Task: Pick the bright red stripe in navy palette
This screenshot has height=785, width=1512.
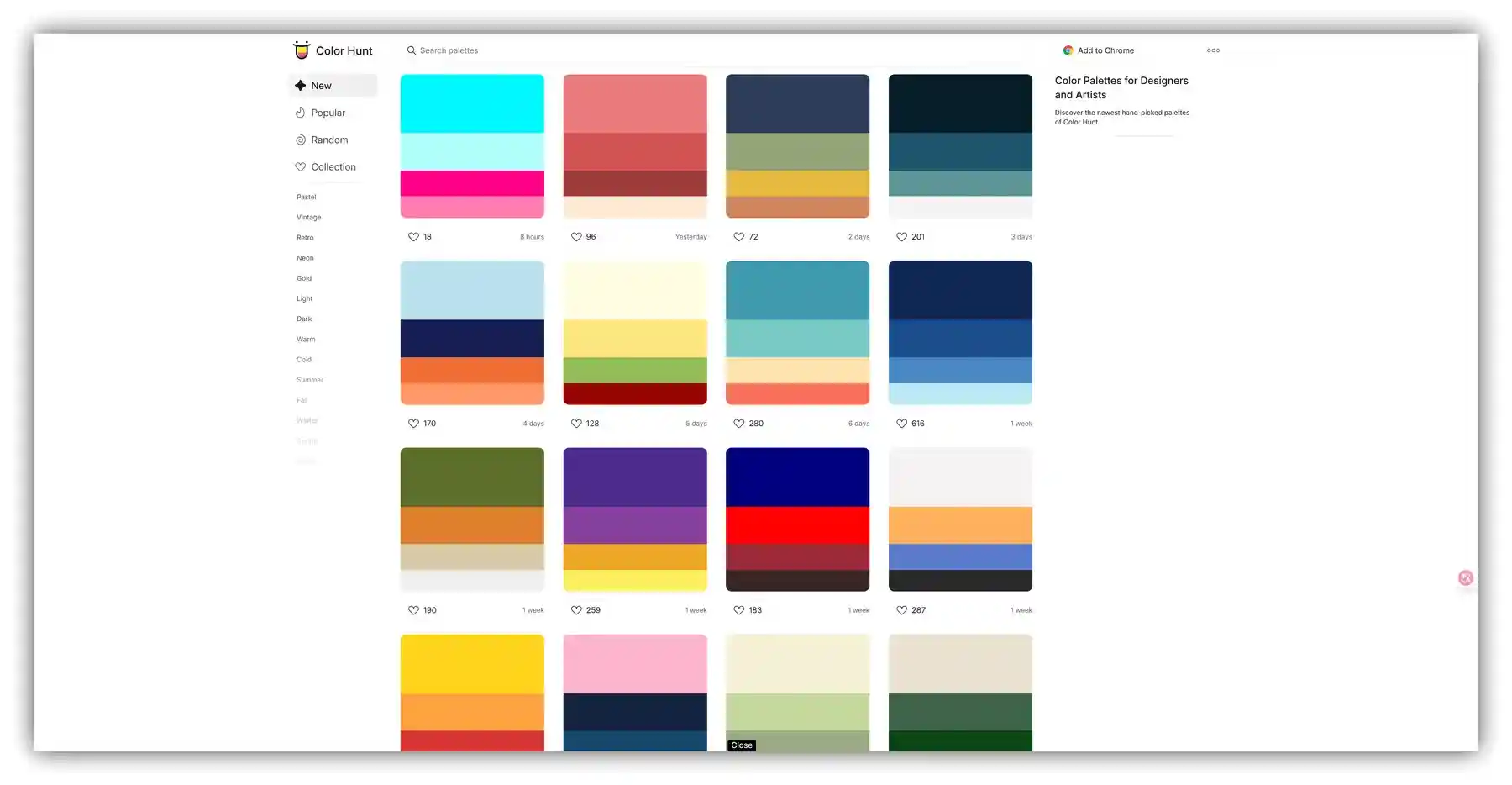Action: [797, 525]
